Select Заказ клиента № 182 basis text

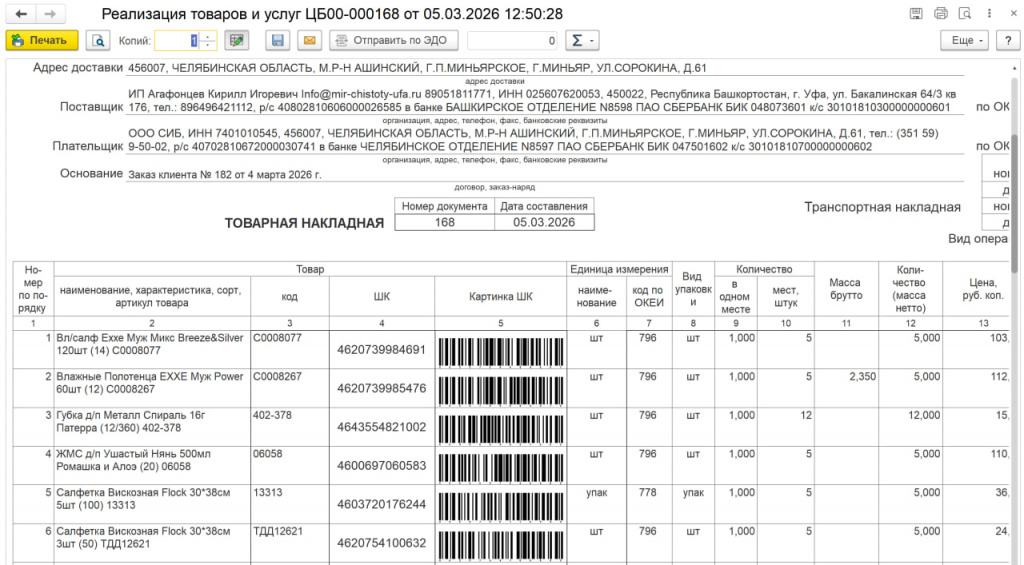pyautogui.click(x=225, y=175)
